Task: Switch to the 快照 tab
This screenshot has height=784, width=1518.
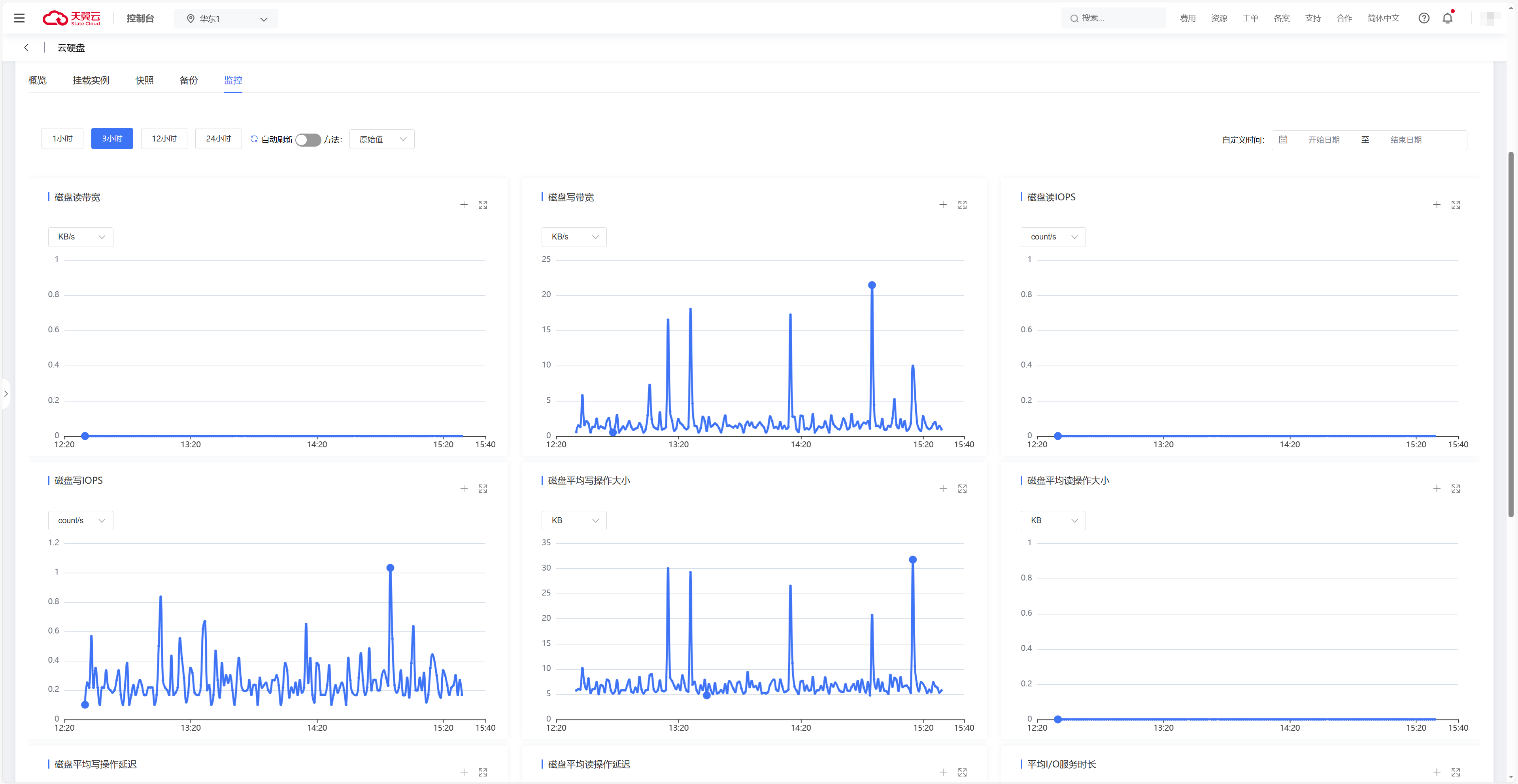Action: (x=144, y=80)
